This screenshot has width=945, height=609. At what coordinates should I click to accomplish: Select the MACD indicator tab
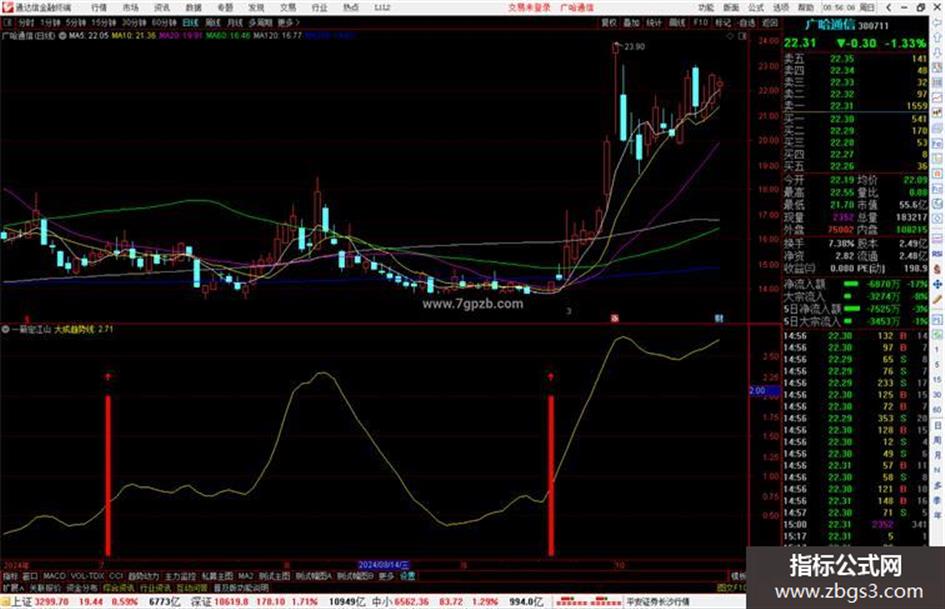point(54,576)
